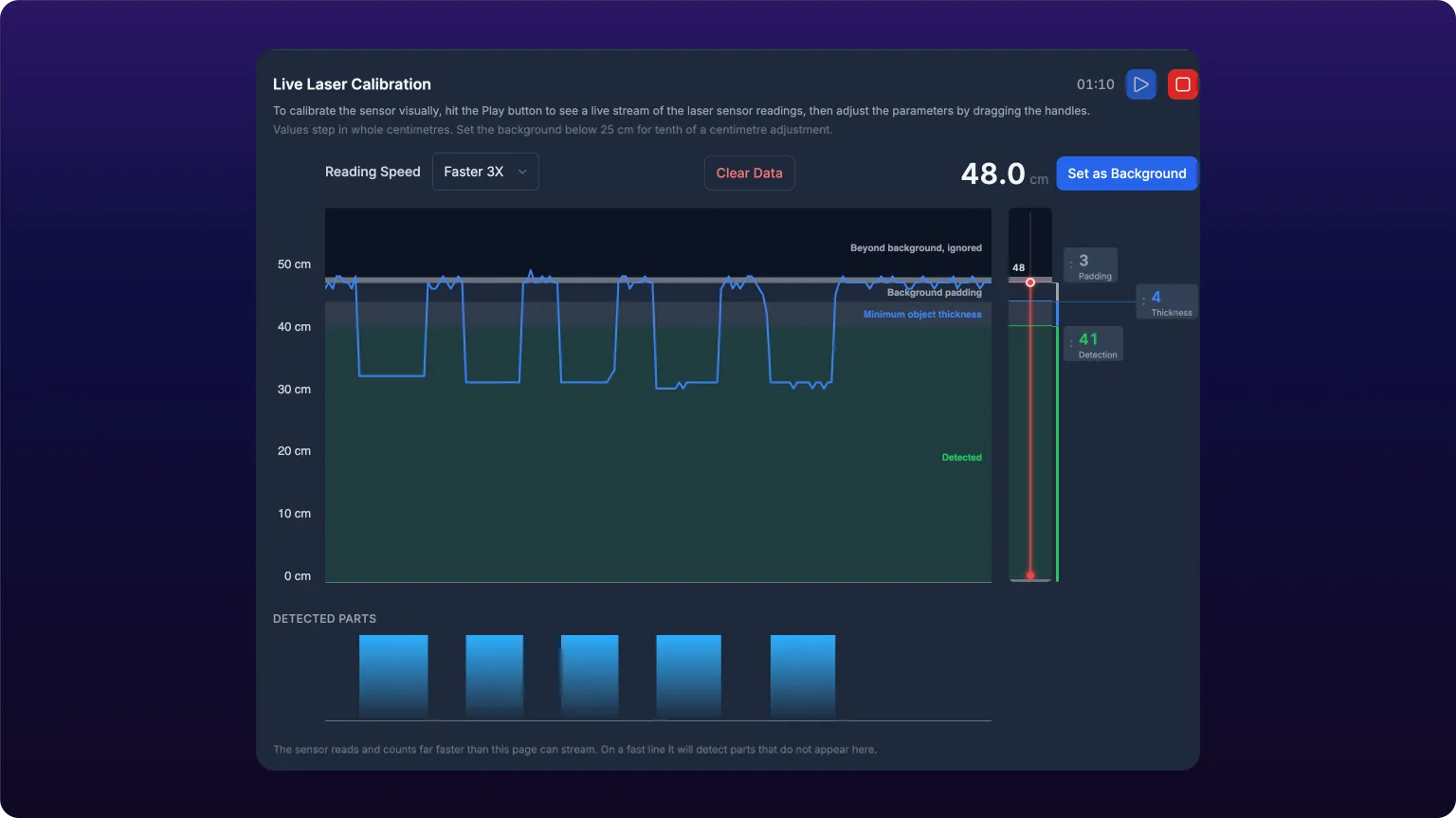
Task: Click the '50 cm' axis label
Action: tap(294, 264)
